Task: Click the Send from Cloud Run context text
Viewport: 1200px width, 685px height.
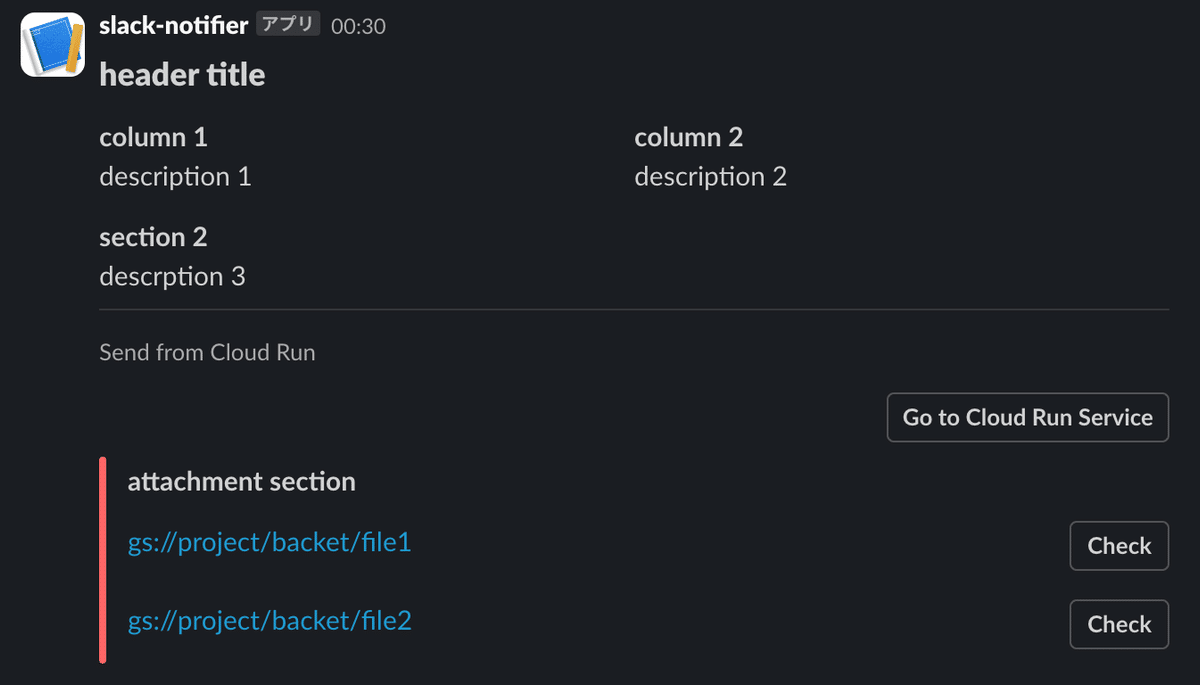Action: (207, 352)
